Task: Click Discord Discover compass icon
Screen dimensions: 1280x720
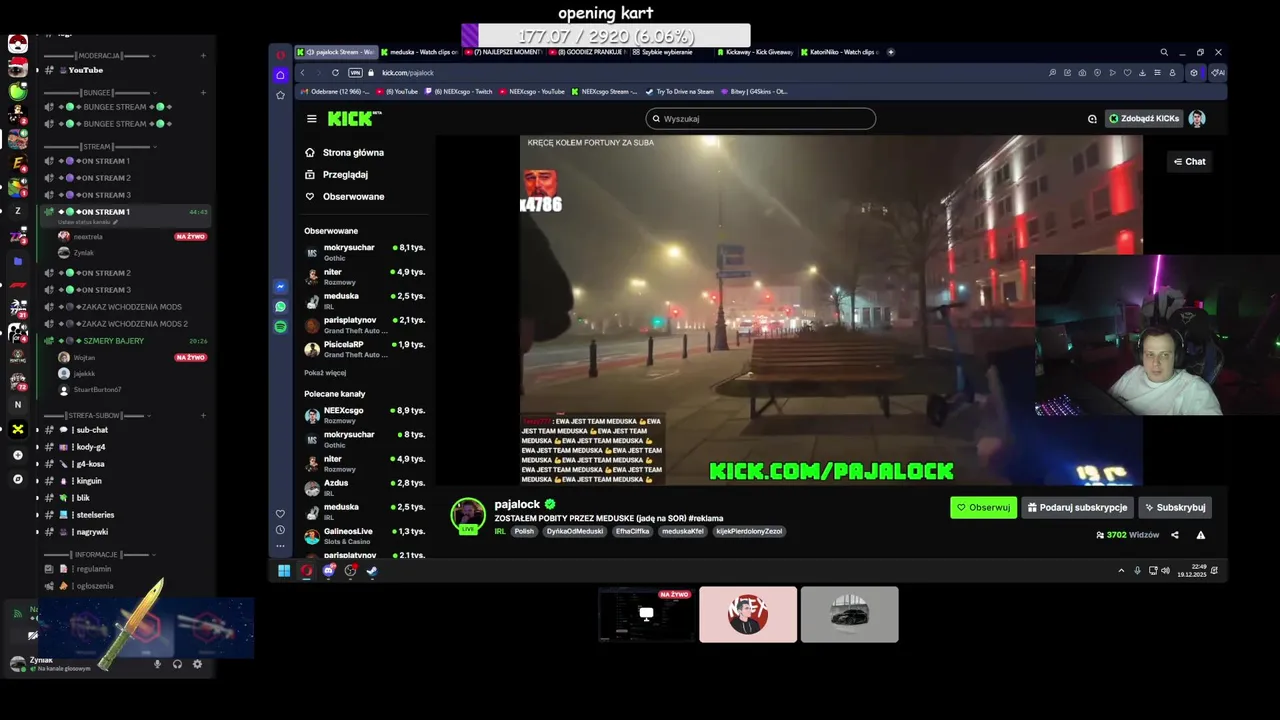Action: [x=17, y=479]
